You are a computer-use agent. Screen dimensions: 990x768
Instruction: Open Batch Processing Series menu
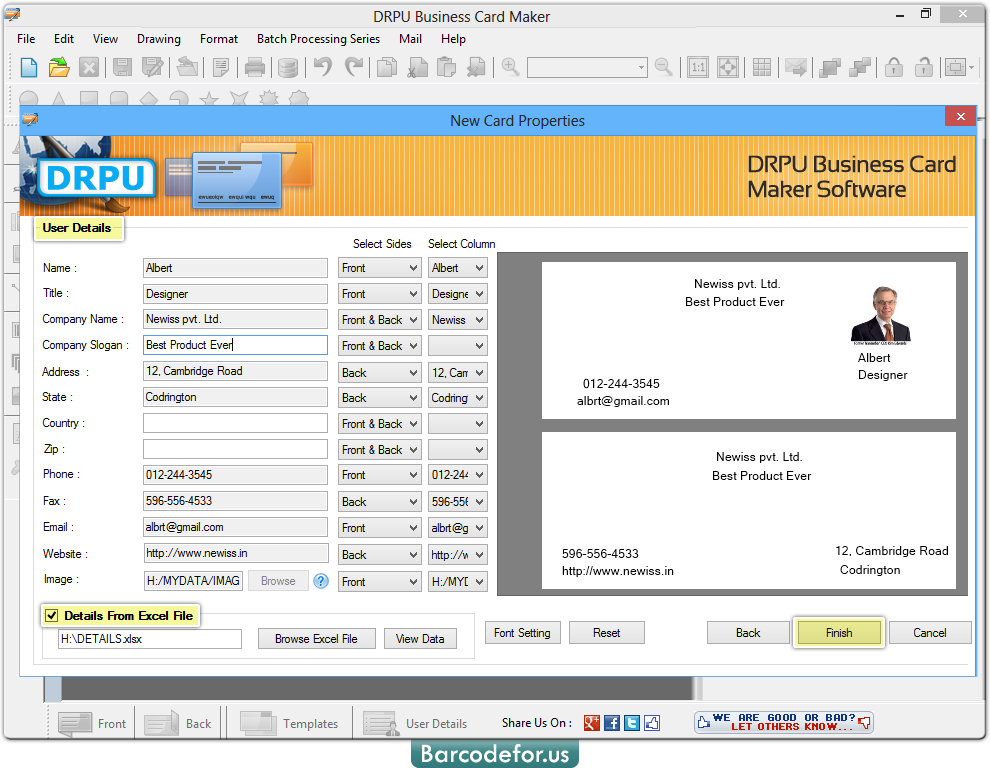318,39
